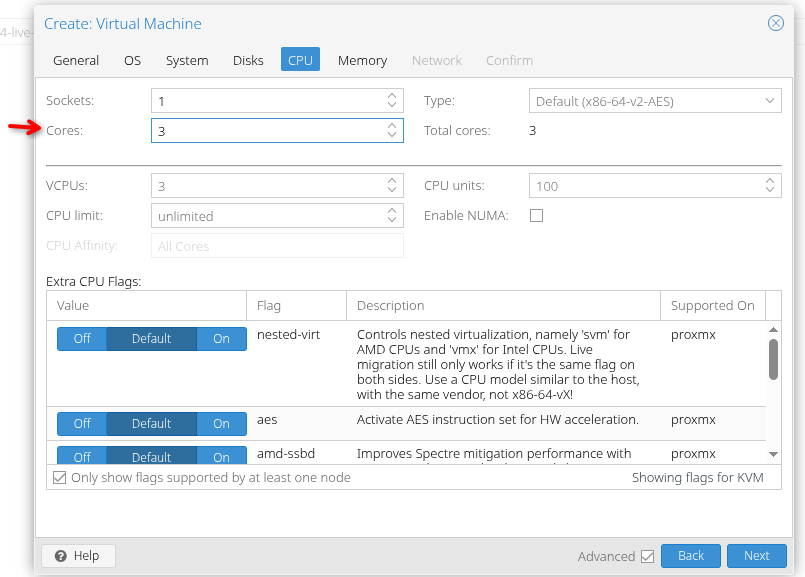Screen dimensions: 805x577
Task: Sort flags by the Flag column header
Action: [296, 306]
